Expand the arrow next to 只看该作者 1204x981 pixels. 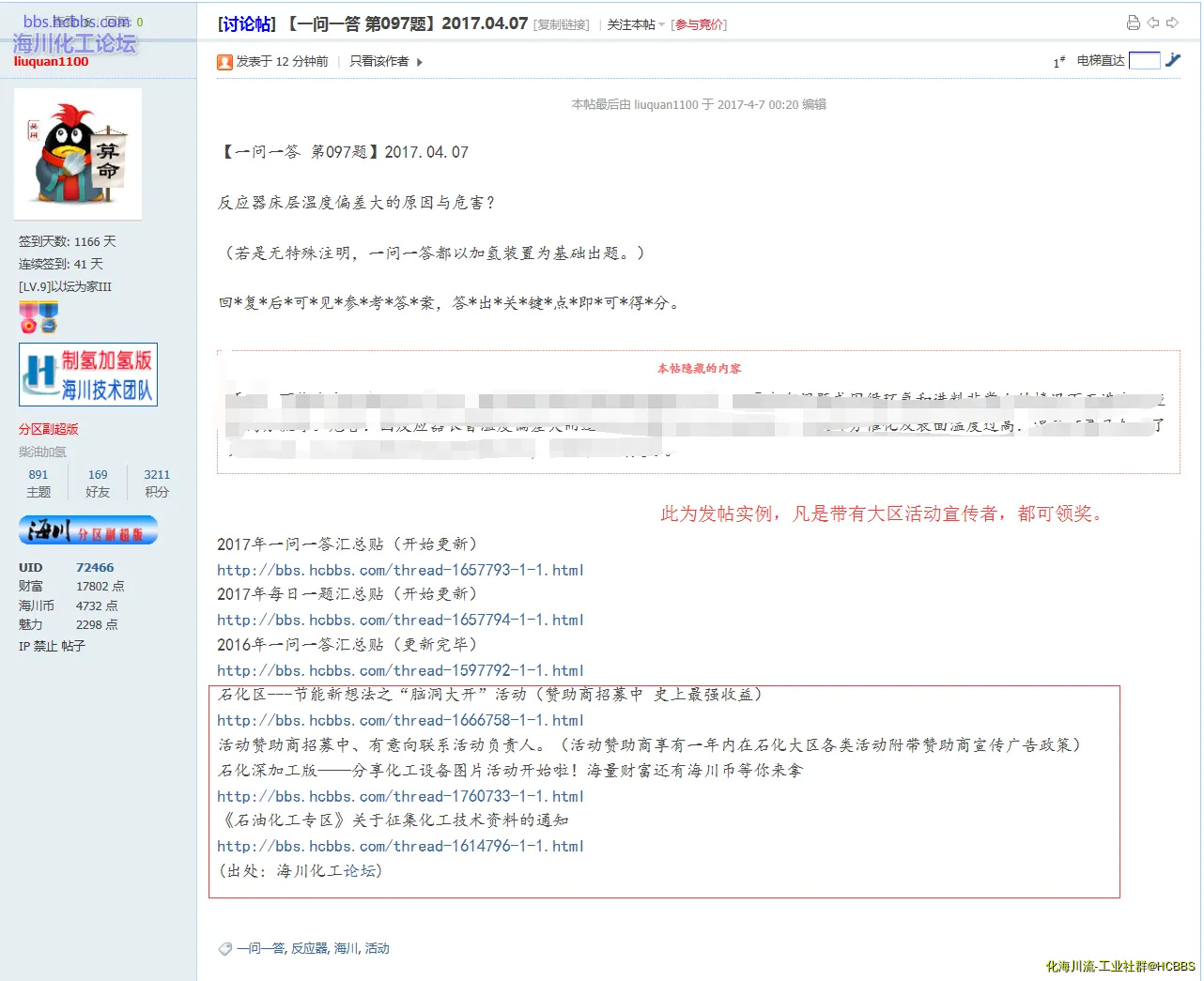point(420,62)
